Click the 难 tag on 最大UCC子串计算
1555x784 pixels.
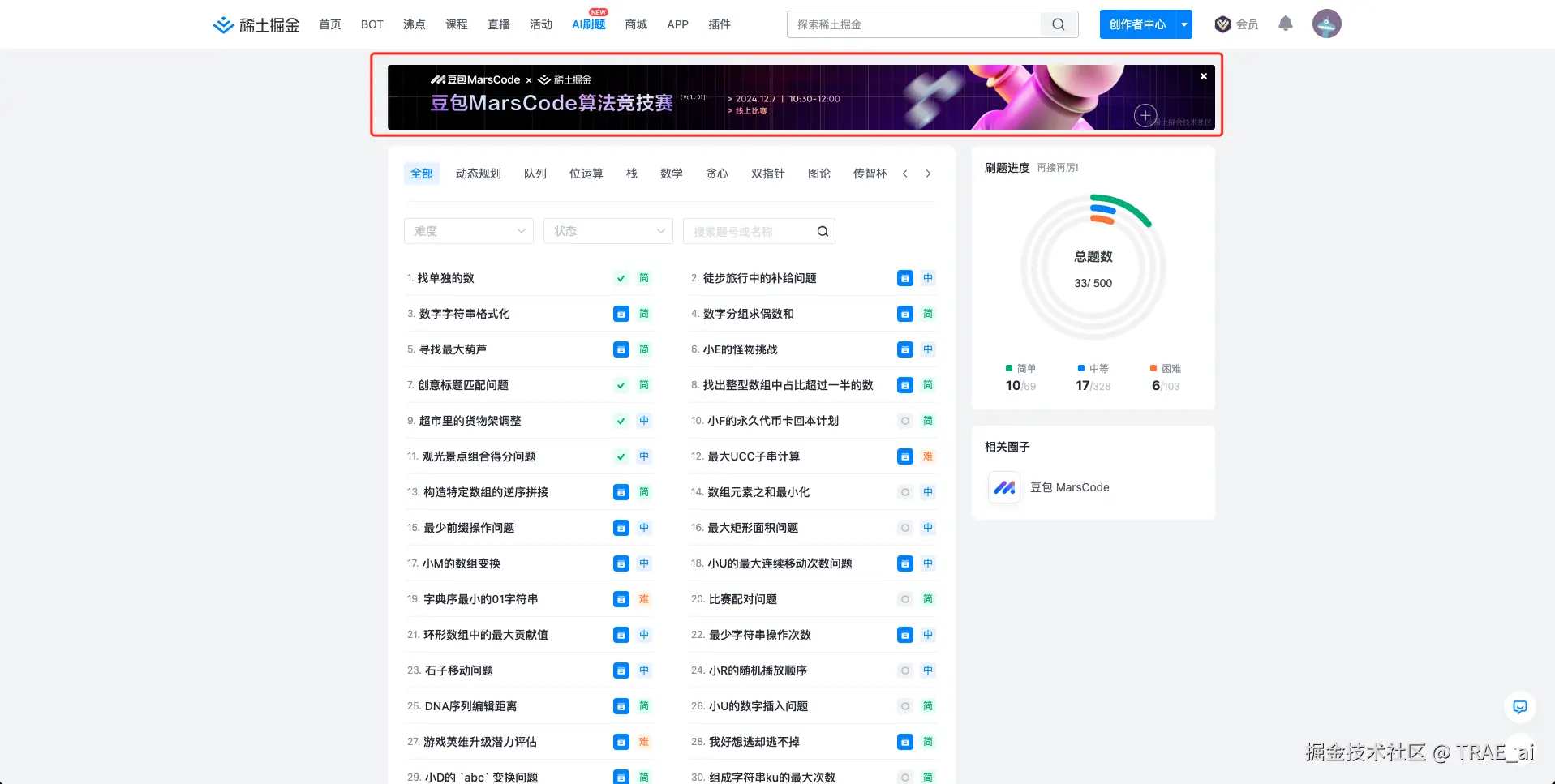click(x=928, y=456)
